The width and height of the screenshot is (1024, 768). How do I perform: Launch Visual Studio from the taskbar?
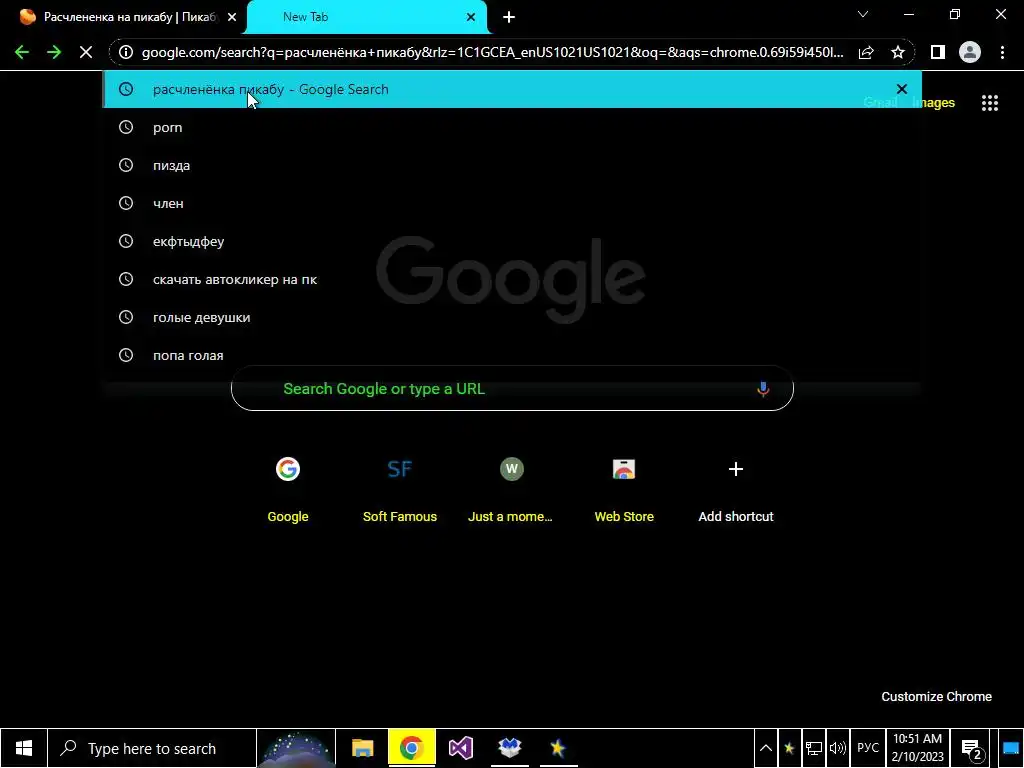(x=460, y=748)
